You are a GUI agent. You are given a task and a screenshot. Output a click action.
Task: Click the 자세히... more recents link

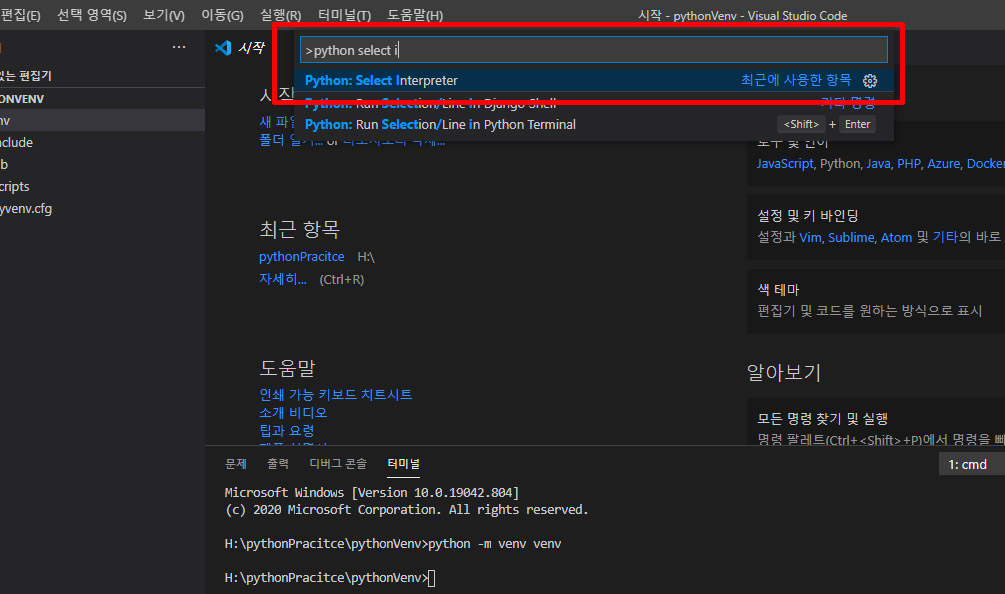[x=283, y=279]
